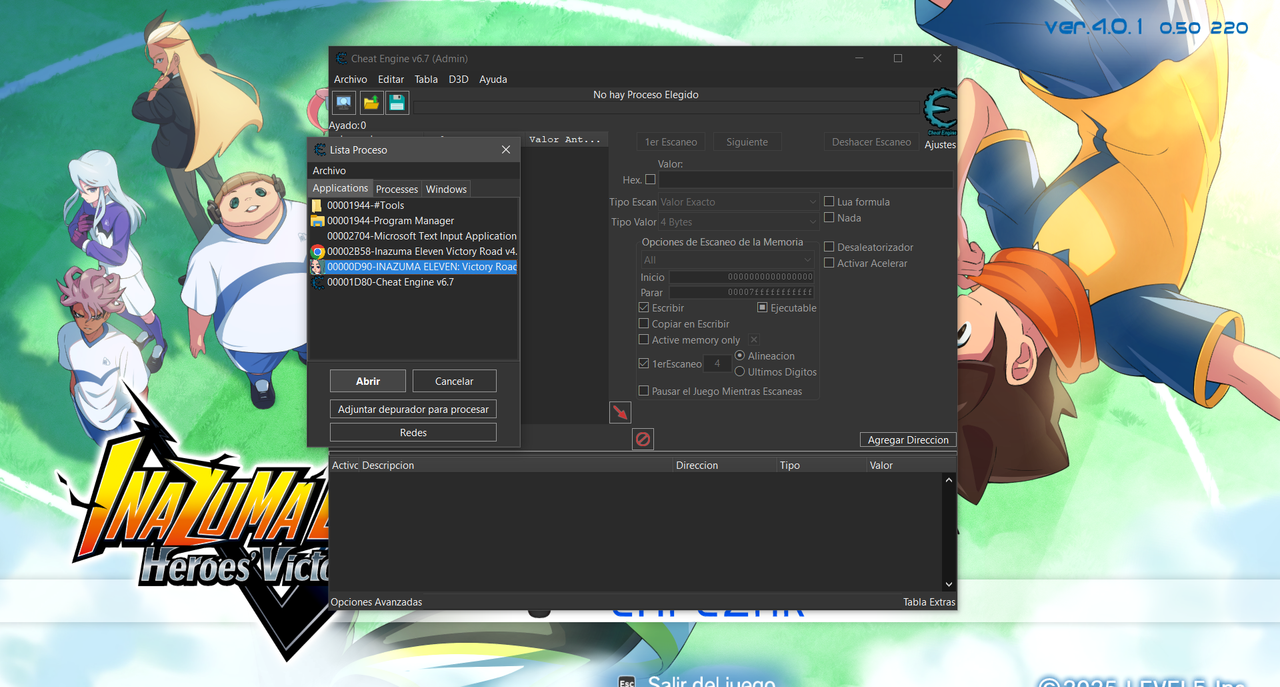Click the Descripcion column header
This screenshot has height=687, width=1280.
click(x=388, y=465)
